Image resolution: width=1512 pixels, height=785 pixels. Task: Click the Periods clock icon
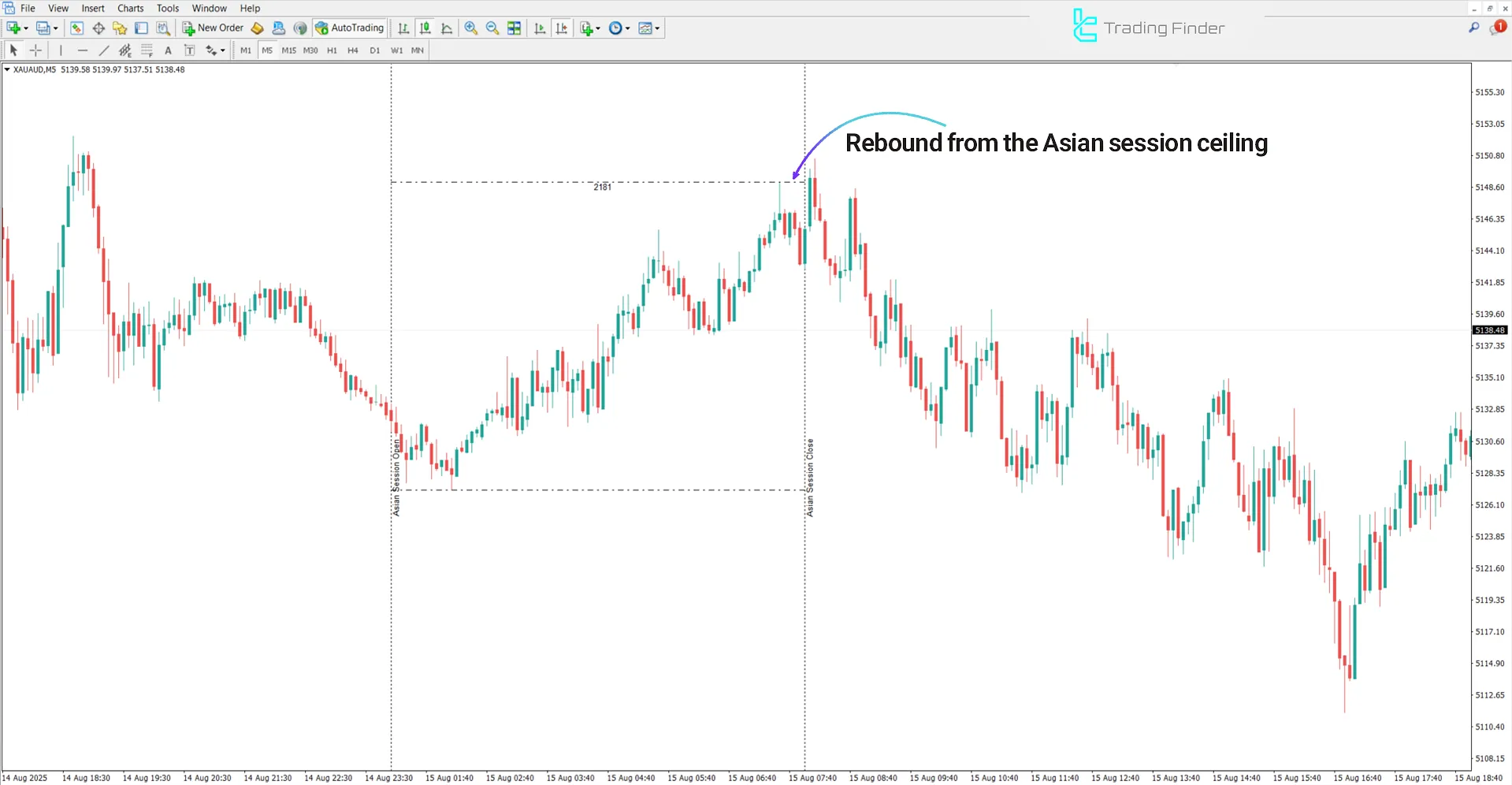(615, 28)
